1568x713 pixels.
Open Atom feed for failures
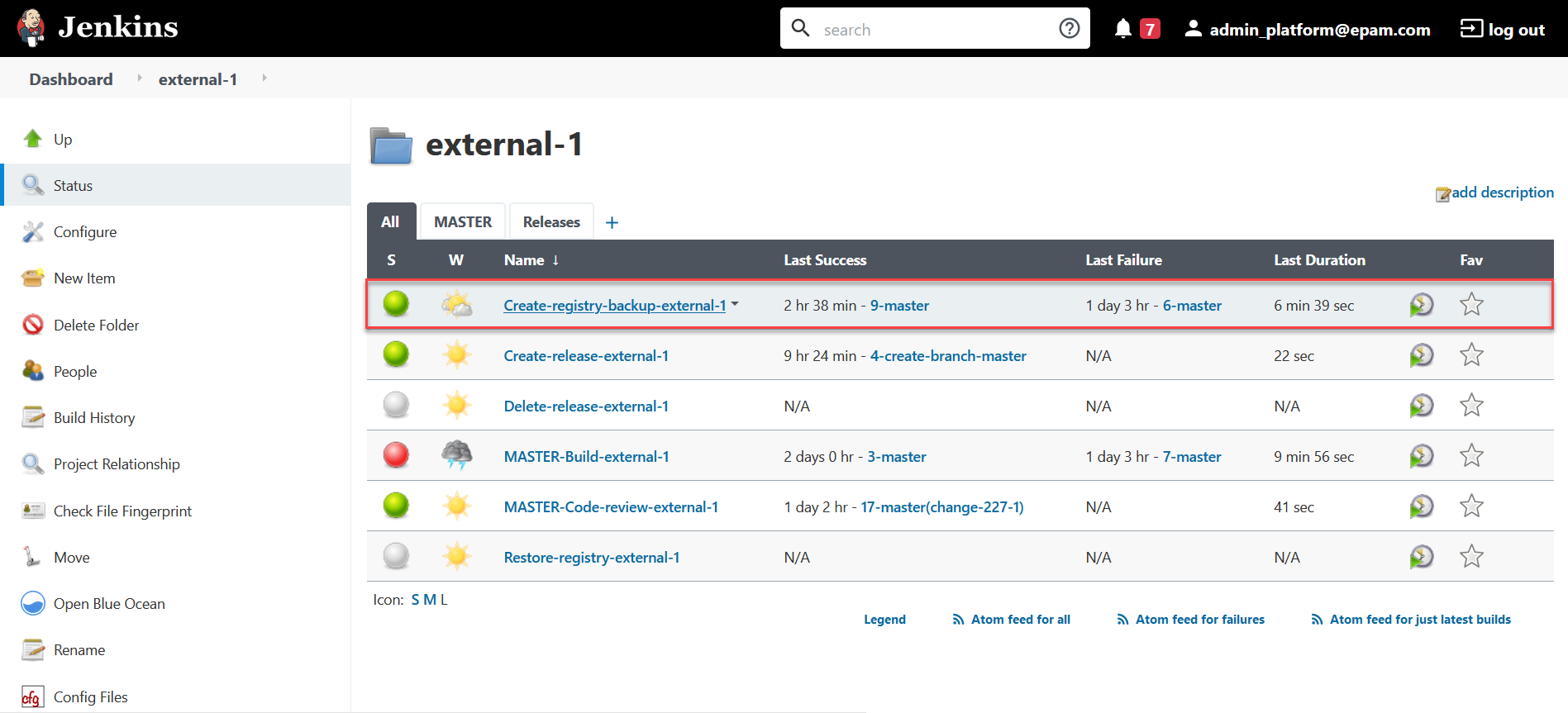pyautogui.click(x=1190, y=620)
